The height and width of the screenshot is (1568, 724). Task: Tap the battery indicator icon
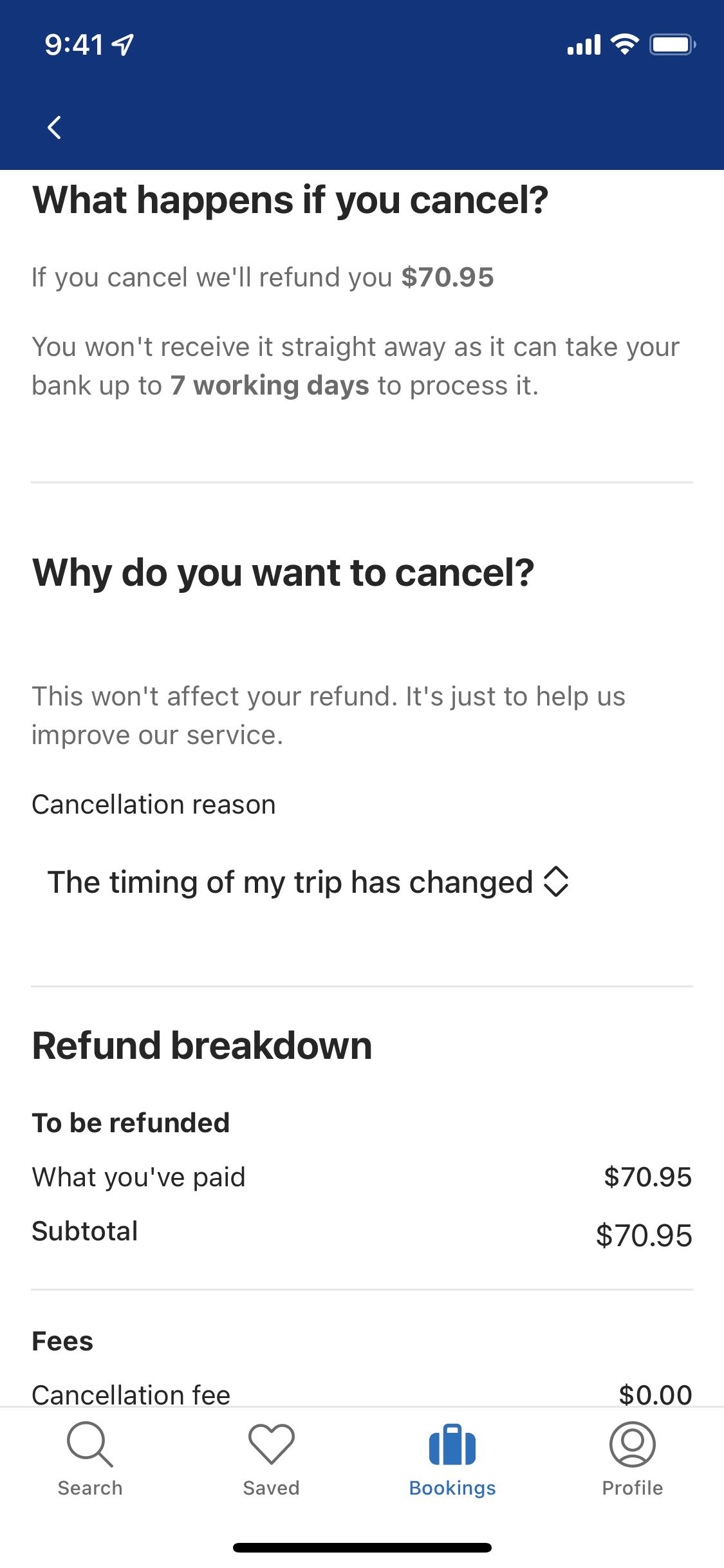tap(672, 44)
